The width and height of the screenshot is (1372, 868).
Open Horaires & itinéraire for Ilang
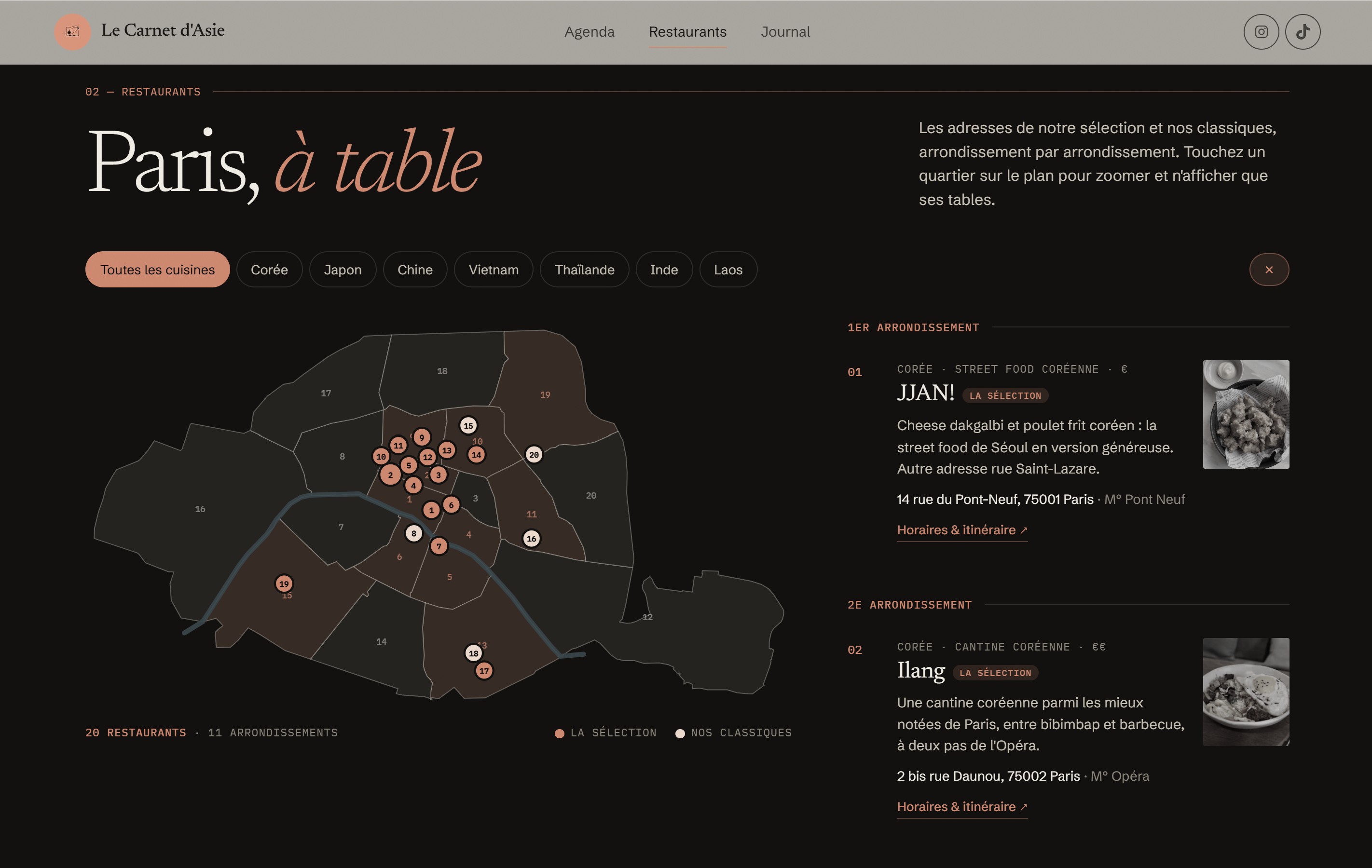coord(962,807)
